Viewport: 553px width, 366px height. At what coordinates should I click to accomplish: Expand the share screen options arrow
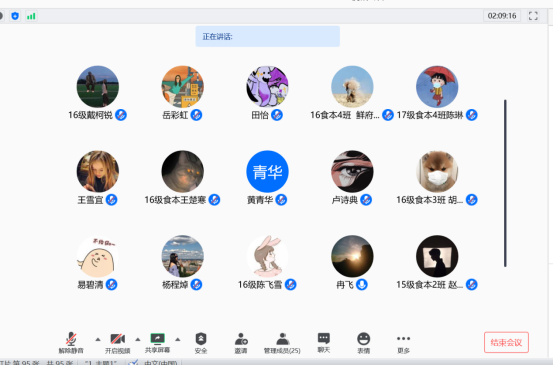pos(177,340)
